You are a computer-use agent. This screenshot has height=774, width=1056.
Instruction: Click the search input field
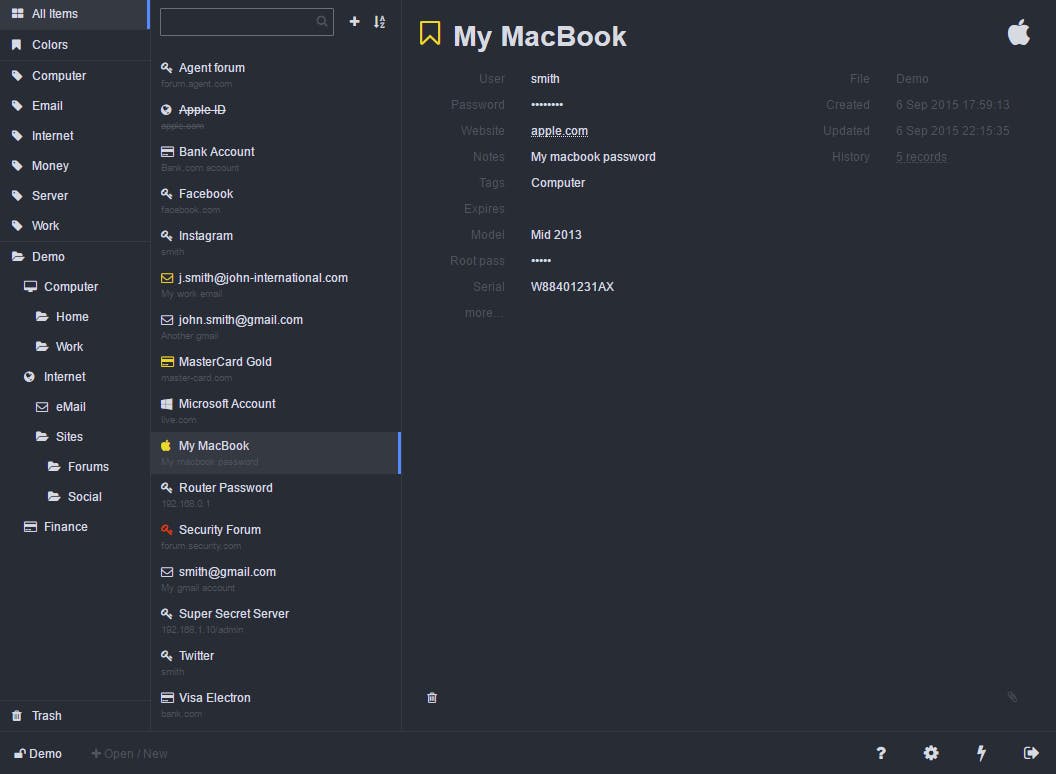tap(246, 22)
